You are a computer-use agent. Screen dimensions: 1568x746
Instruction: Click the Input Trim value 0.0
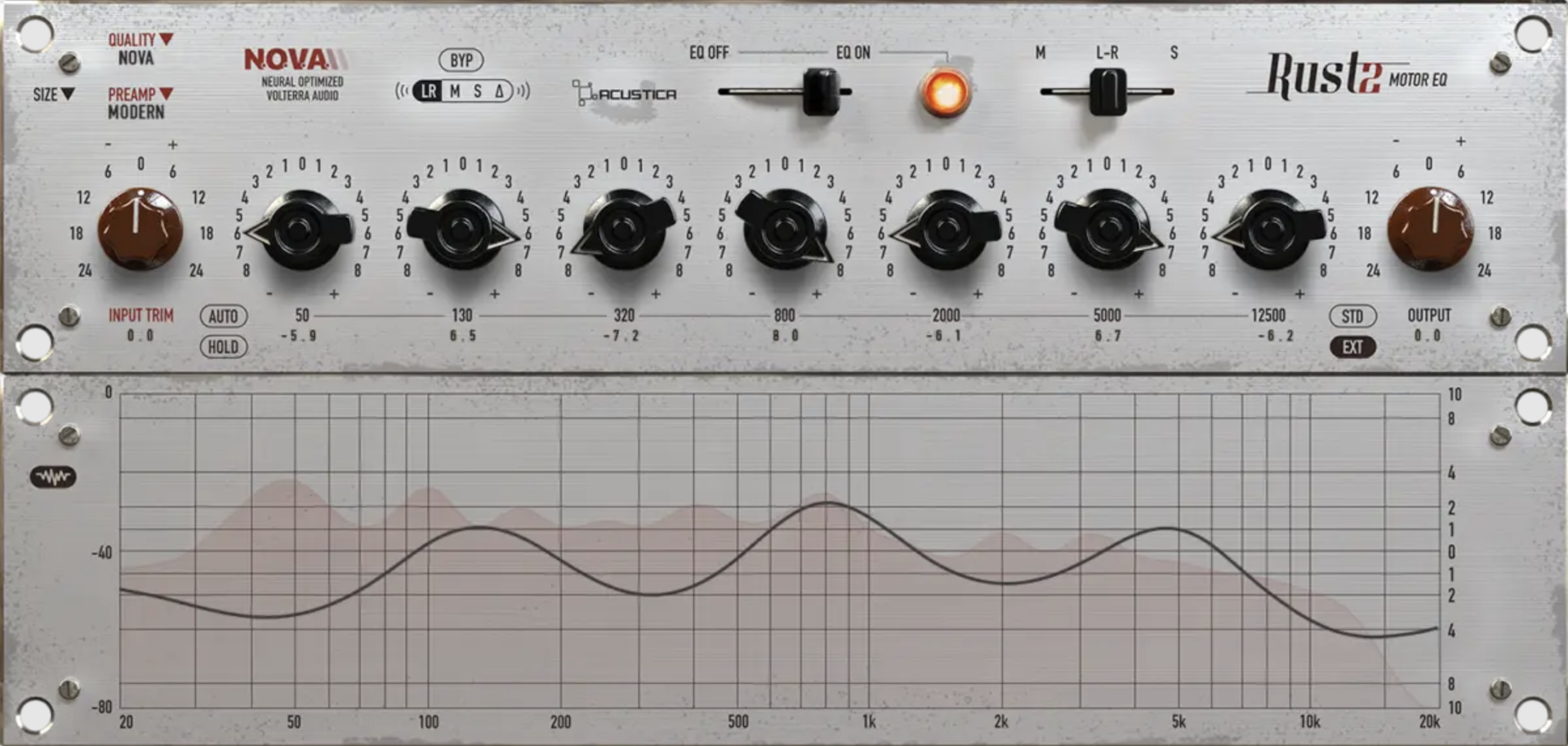(x=140, y=335)
